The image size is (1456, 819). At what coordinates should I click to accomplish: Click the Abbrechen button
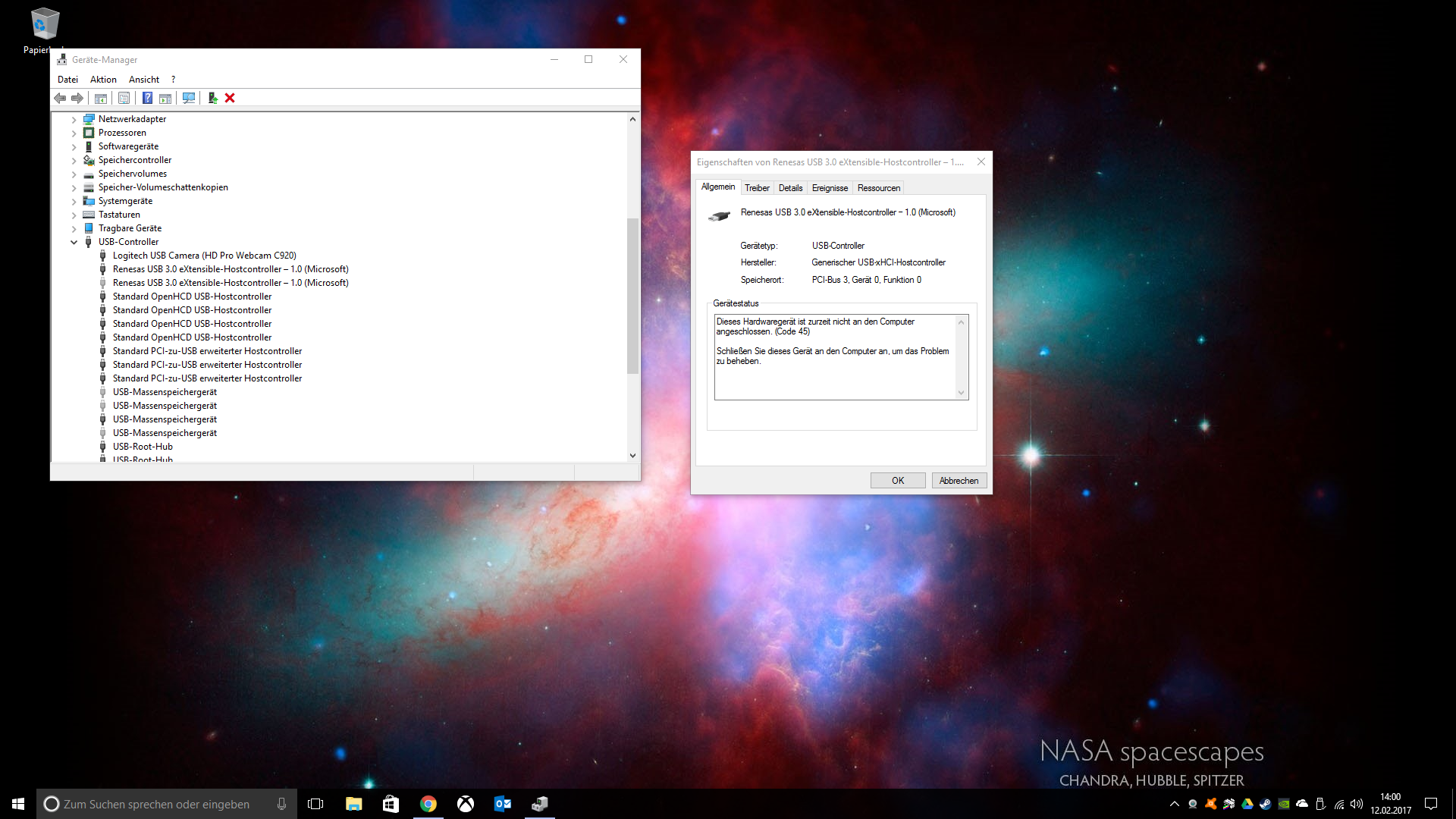pyautogui.click(x=959, y=481)
